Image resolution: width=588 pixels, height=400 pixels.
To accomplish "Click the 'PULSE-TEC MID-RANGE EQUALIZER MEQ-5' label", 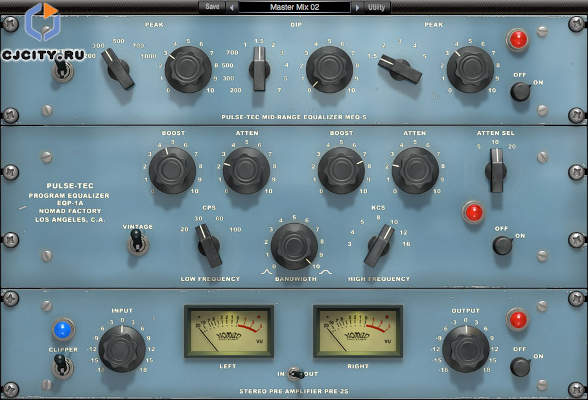I will (294, 117).
